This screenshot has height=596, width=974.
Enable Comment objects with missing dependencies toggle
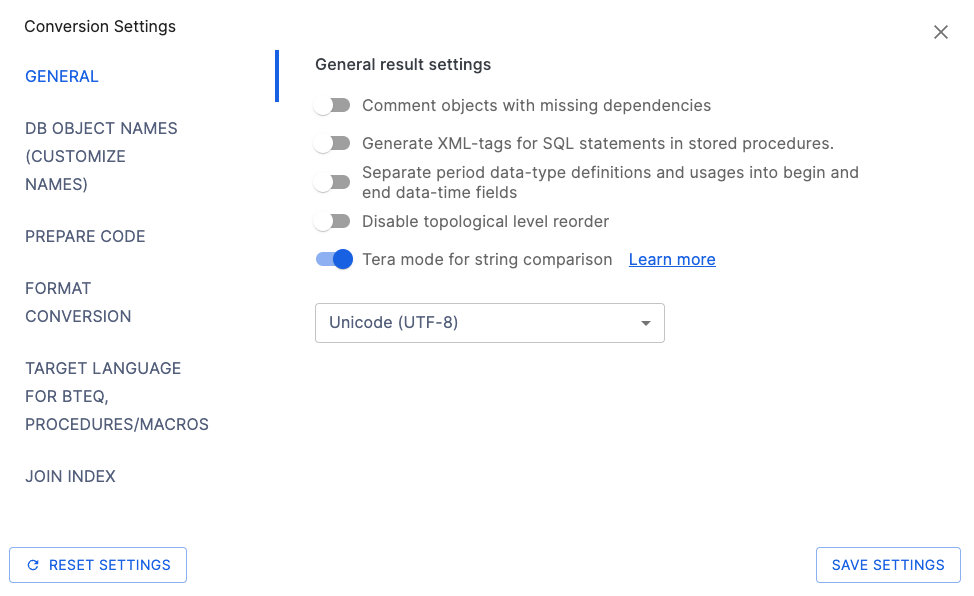click(x=332, y=105)
